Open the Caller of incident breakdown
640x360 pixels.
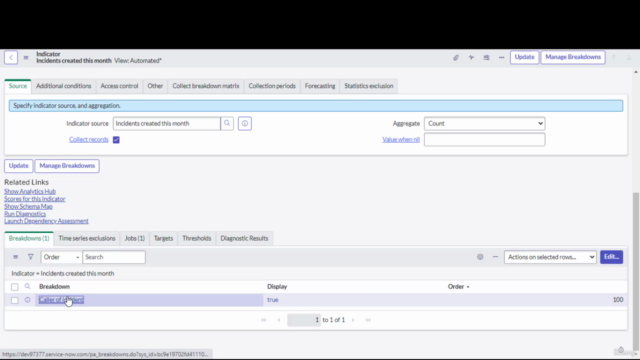pos(61,300)
